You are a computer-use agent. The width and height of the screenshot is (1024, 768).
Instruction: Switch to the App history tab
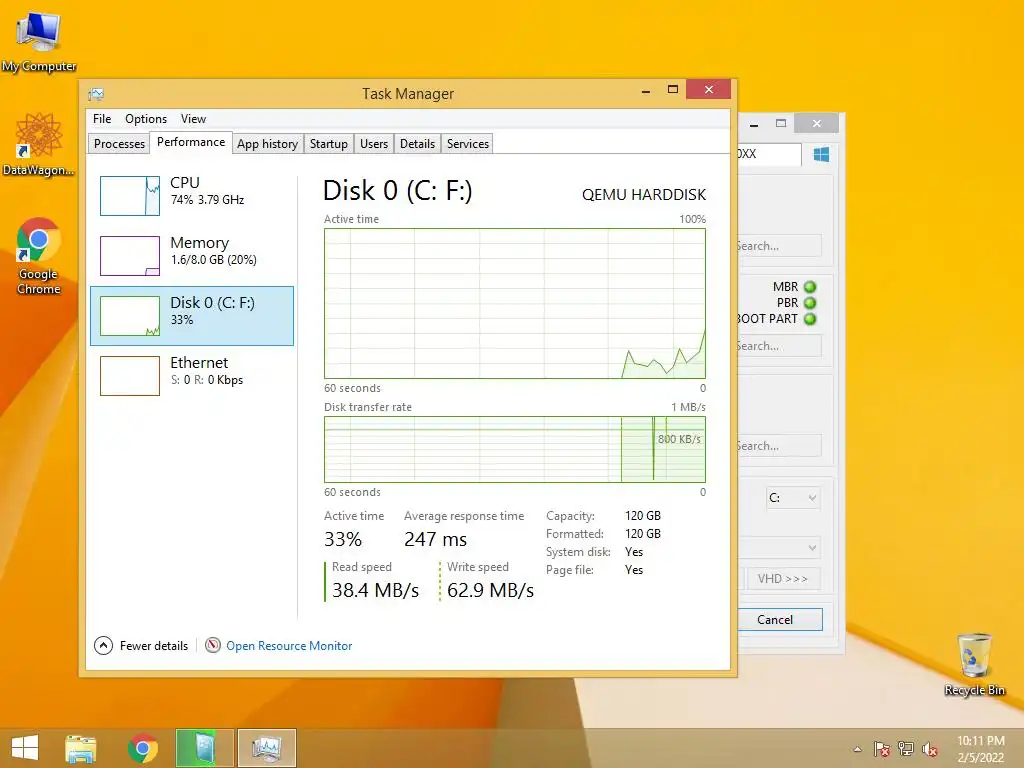267,144
